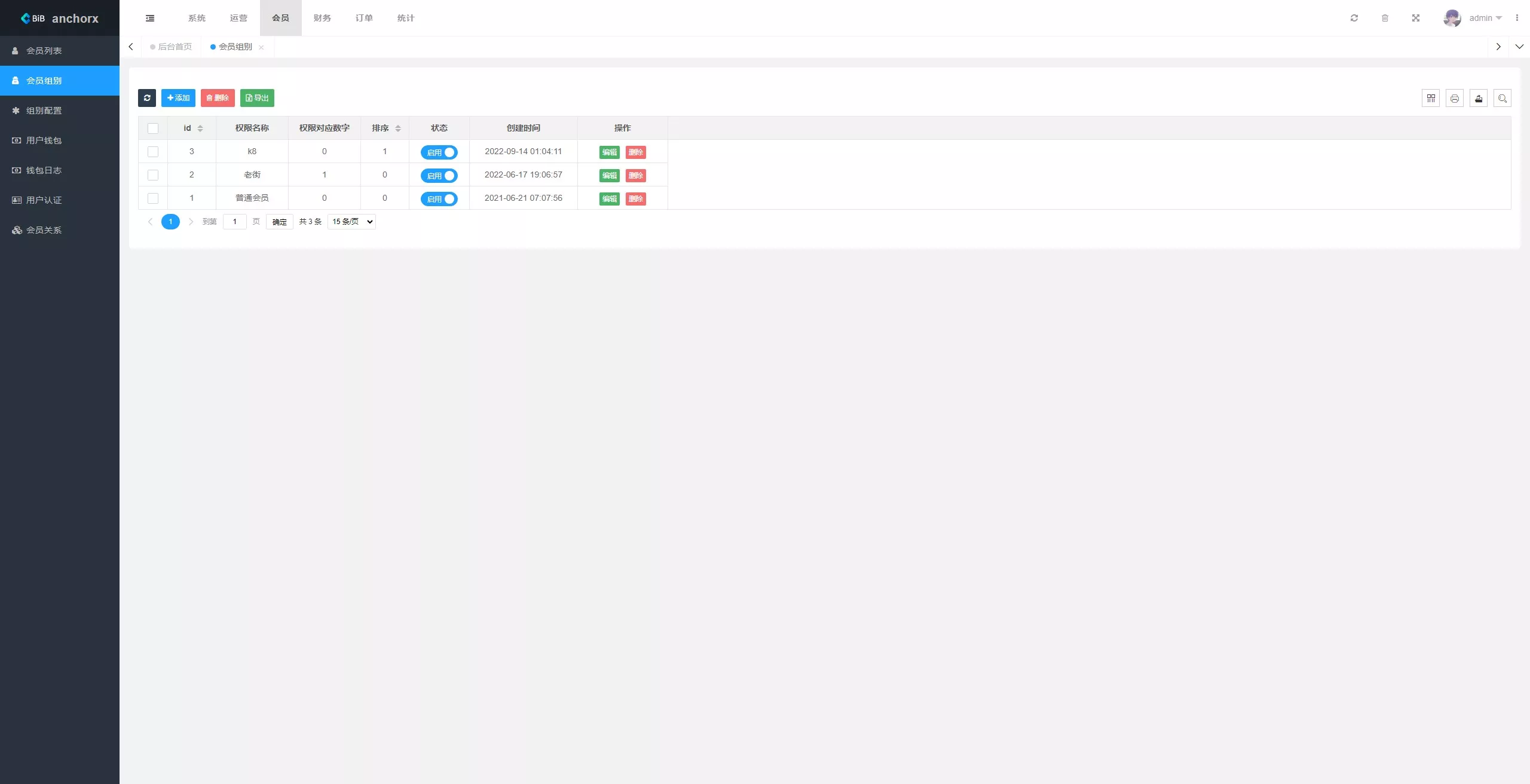This screenshot has height=784, width=1530.
Task: Click the top-right page refresh icon
Action: [1354, 18]
